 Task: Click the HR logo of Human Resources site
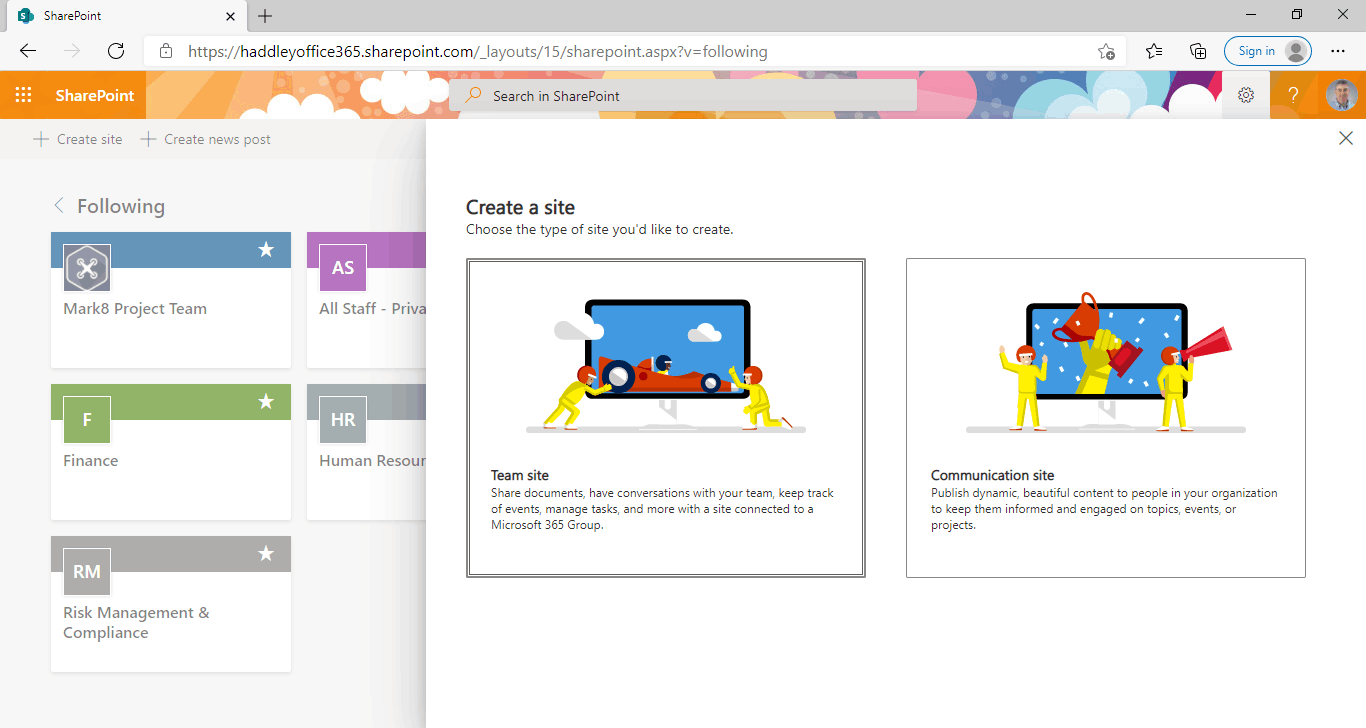pos(343,420)
